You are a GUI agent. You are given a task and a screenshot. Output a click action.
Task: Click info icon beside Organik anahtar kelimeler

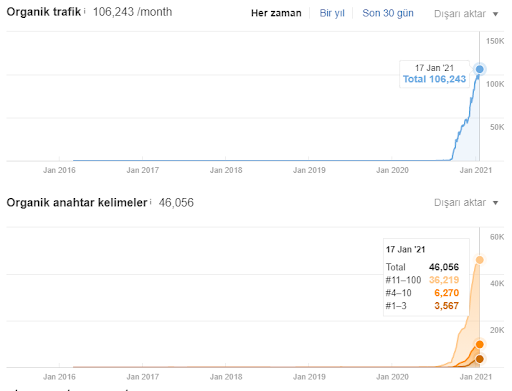[x=151, y=202]
